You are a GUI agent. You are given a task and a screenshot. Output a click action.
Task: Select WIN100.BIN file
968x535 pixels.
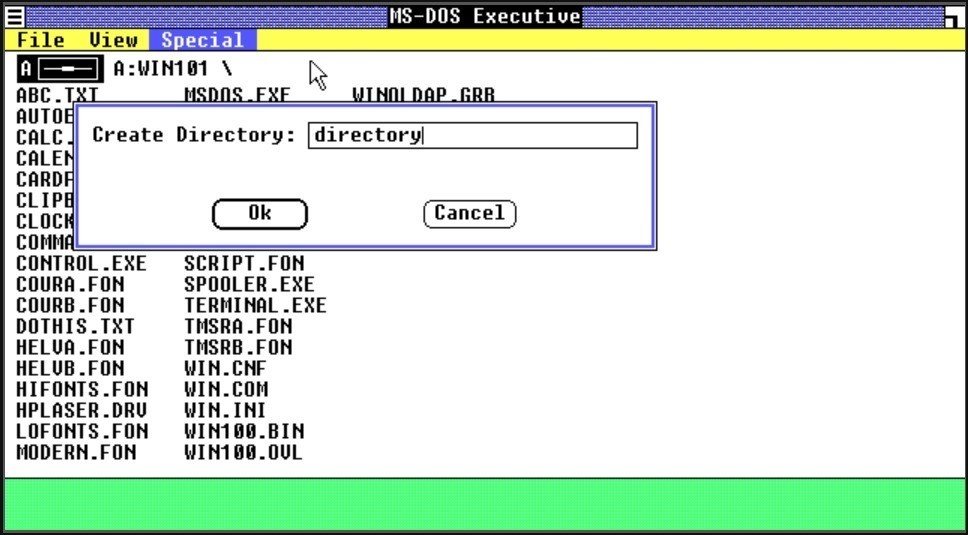244,431
